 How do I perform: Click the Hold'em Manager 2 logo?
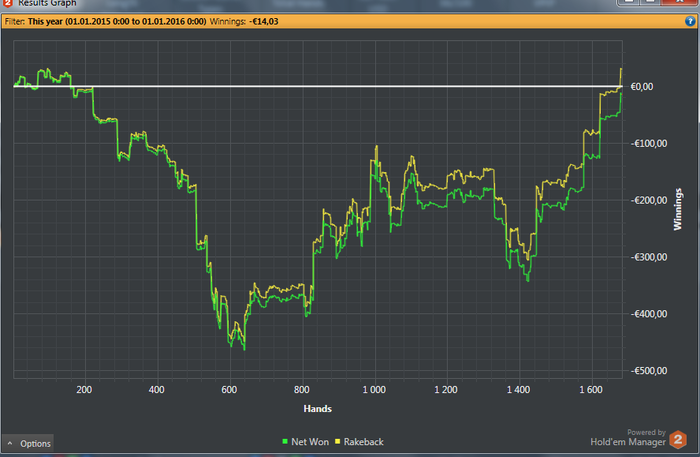pos(678,440)
